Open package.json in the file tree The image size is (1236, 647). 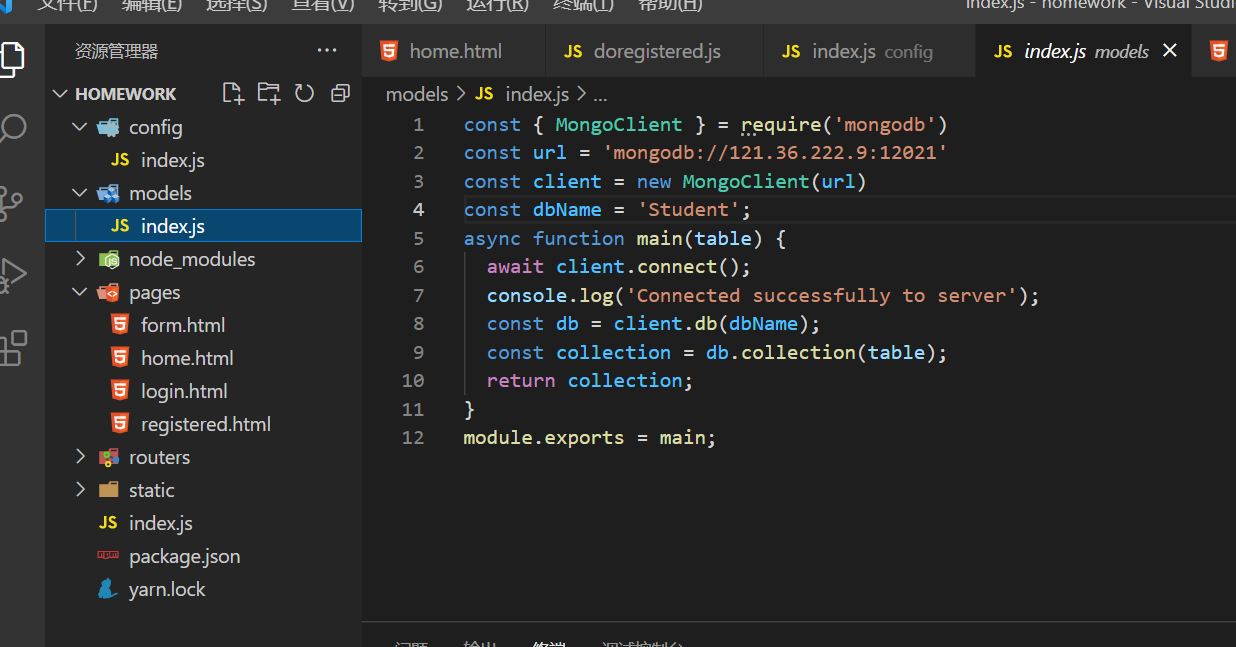point(184,556)
